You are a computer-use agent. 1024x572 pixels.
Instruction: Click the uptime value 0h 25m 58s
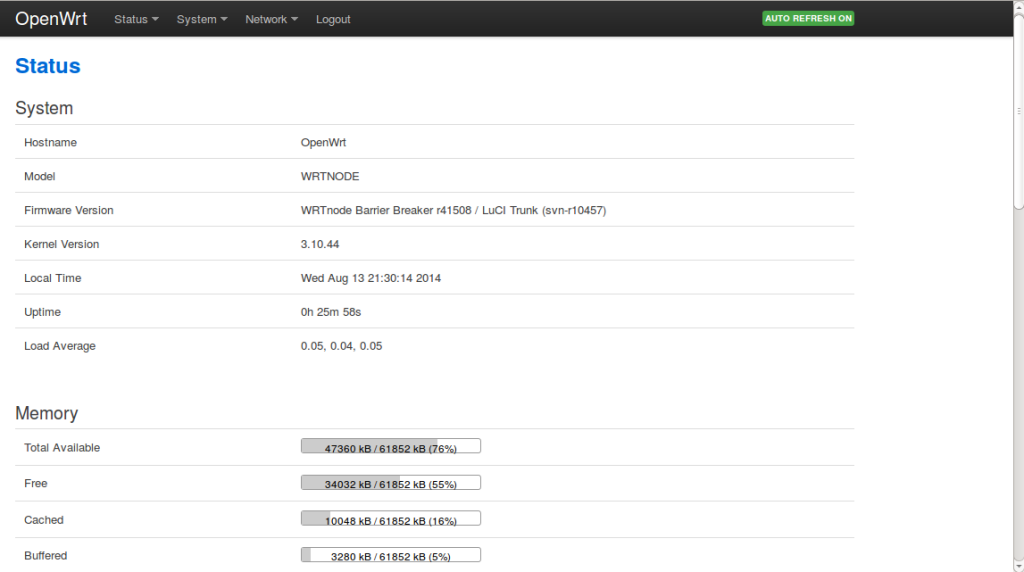click(331, 312)
